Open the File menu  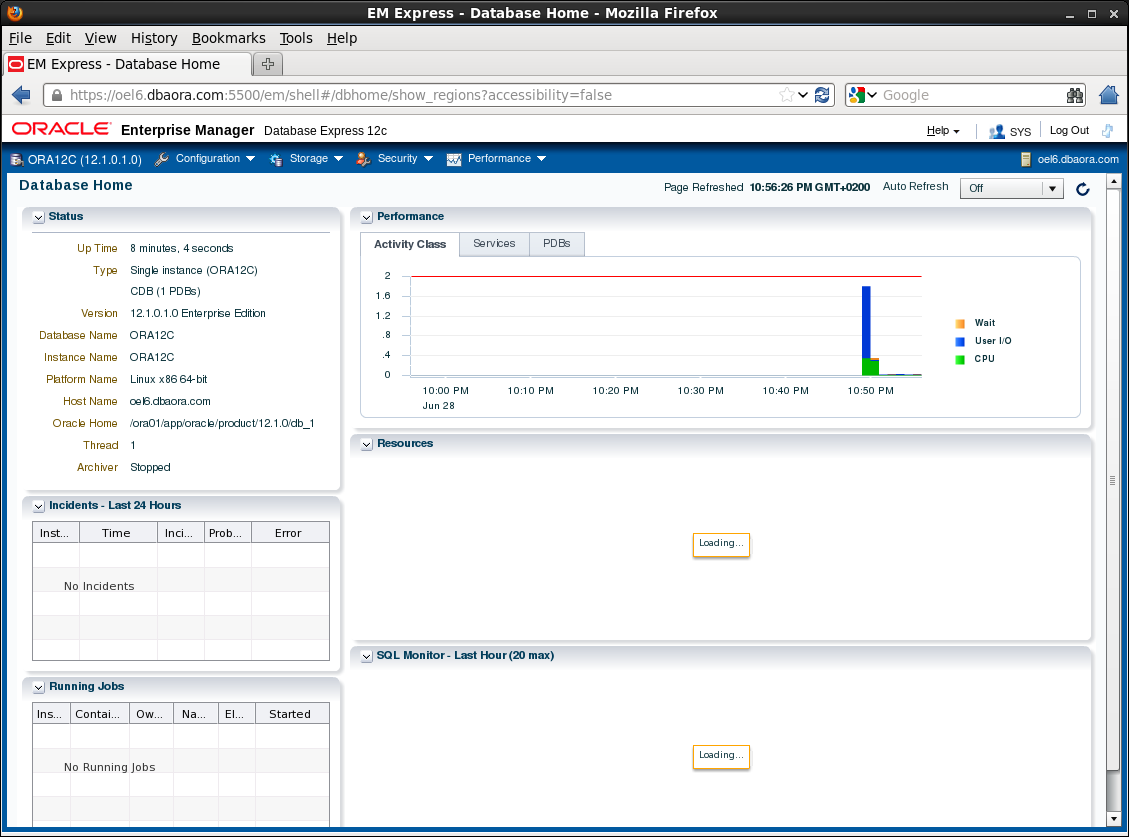[x=20, y=38]
